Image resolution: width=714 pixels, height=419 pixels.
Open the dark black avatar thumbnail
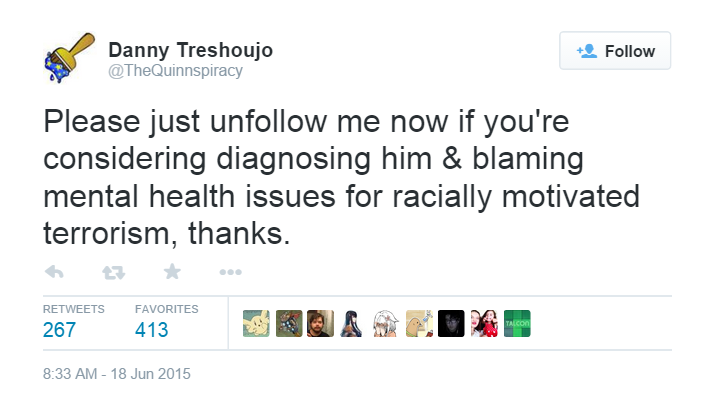click(x=451, y=323)
